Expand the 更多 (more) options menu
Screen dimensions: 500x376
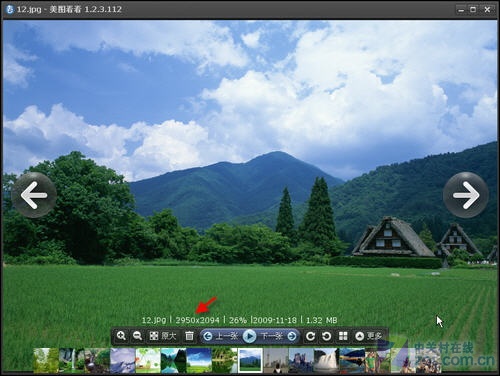pos(369,336)
